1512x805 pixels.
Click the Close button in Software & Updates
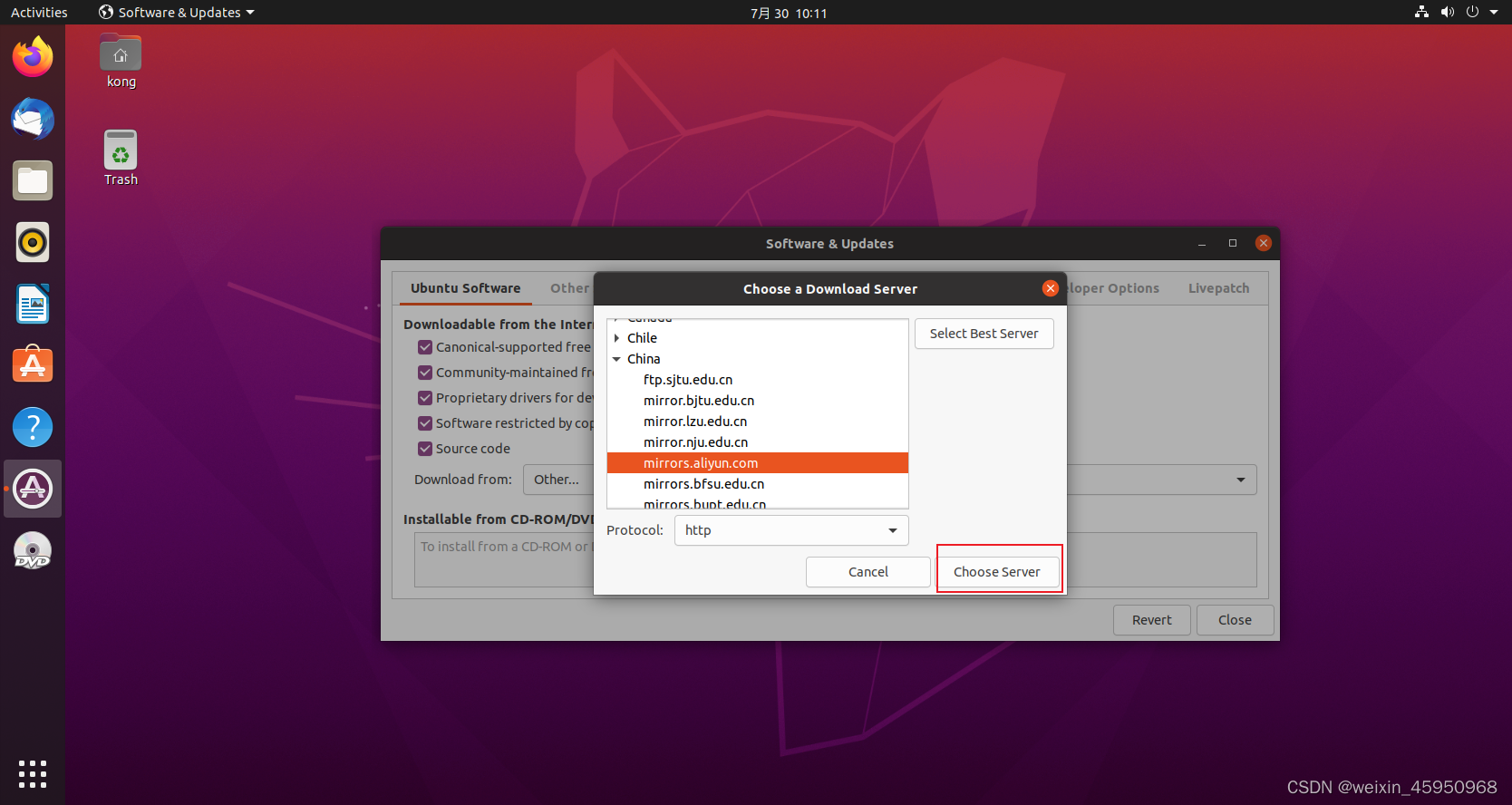[1235, 620]
